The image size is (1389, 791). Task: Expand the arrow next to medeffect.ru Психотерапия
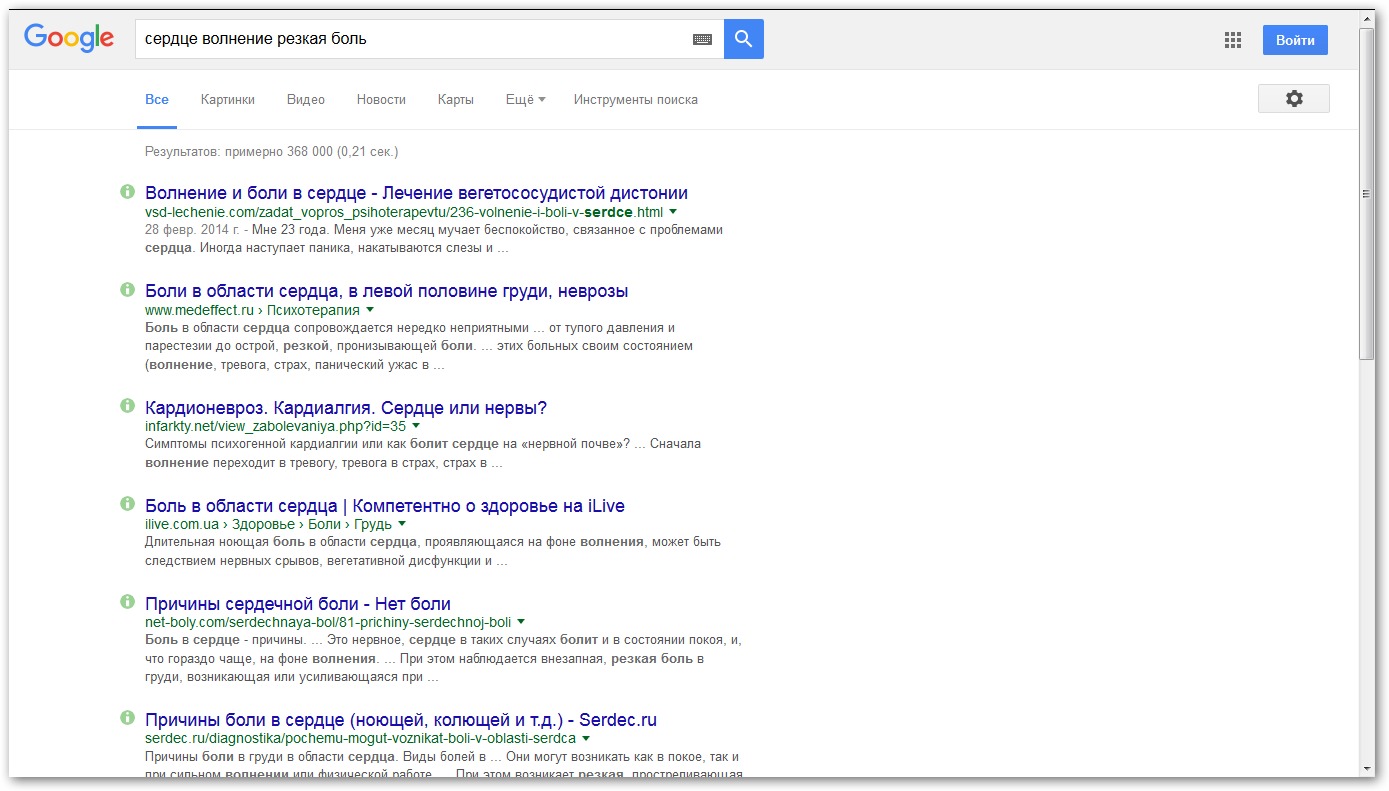coord(370,310)
